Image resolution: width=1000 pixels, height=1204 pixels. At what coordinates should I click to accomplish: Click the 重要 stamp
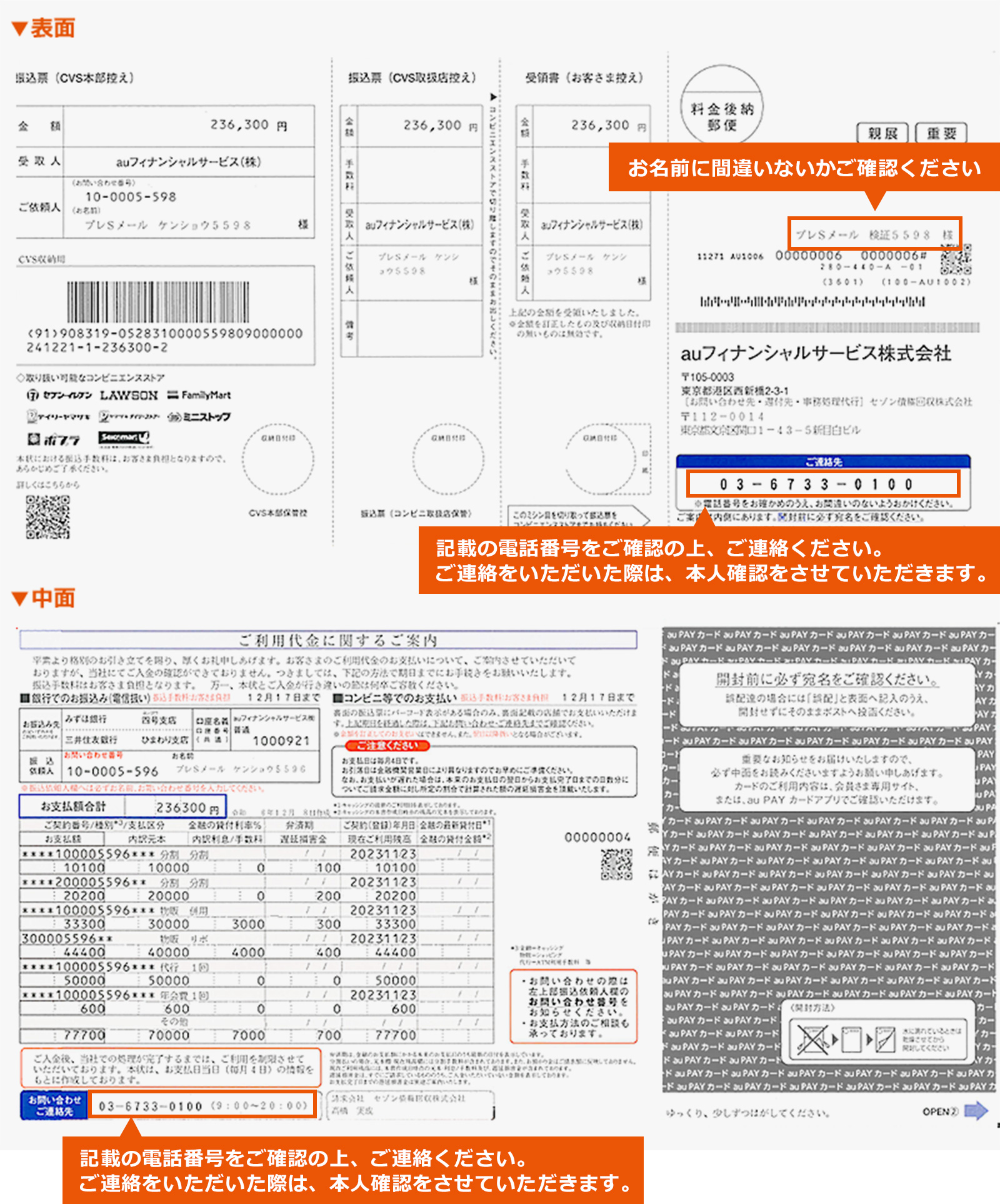[941, 133]
